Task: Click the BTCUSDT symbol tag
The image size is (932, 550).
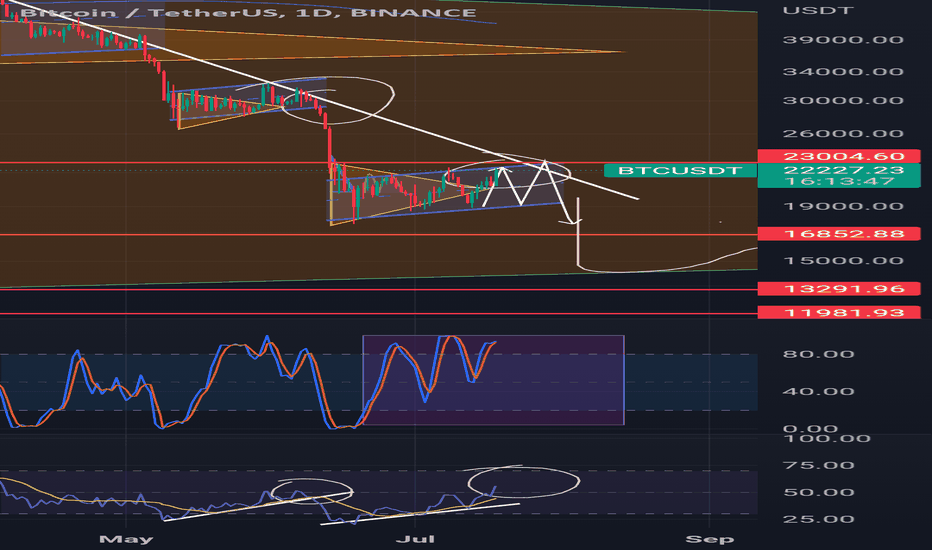Action: [x=680, y=171]
